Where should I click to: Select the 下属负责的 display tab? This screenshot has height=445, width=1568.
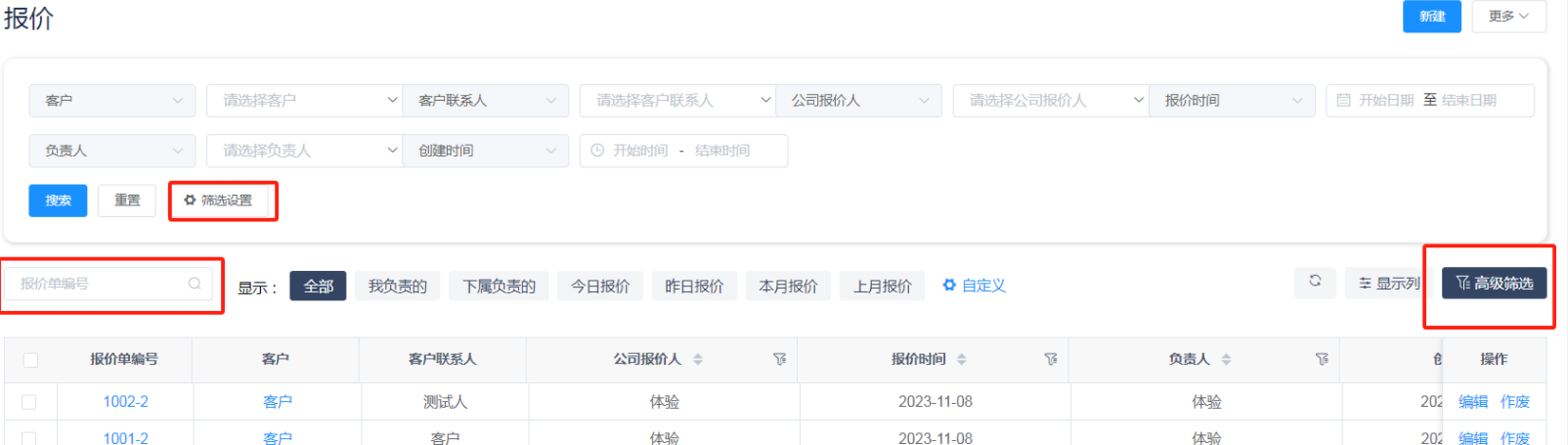pos(499,286)
